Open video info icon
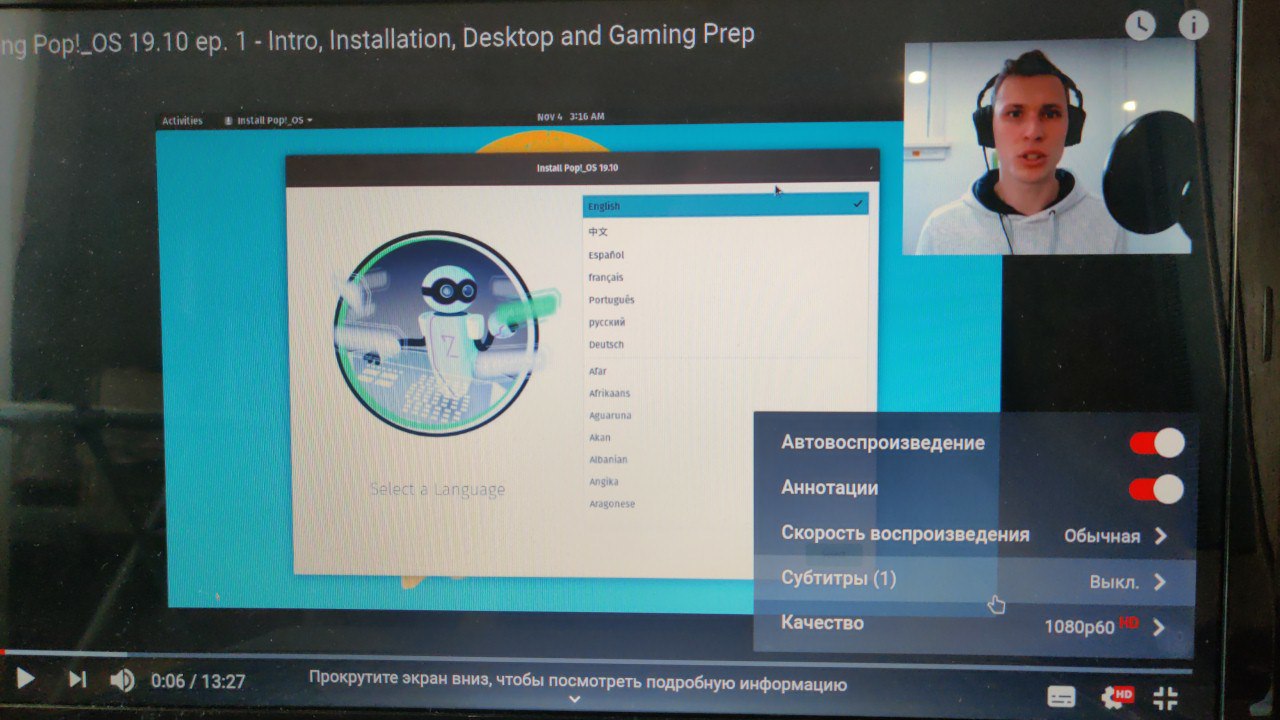Image resolution: width=1280 pixels, height=720 pixels. [x=1193, y=25]
